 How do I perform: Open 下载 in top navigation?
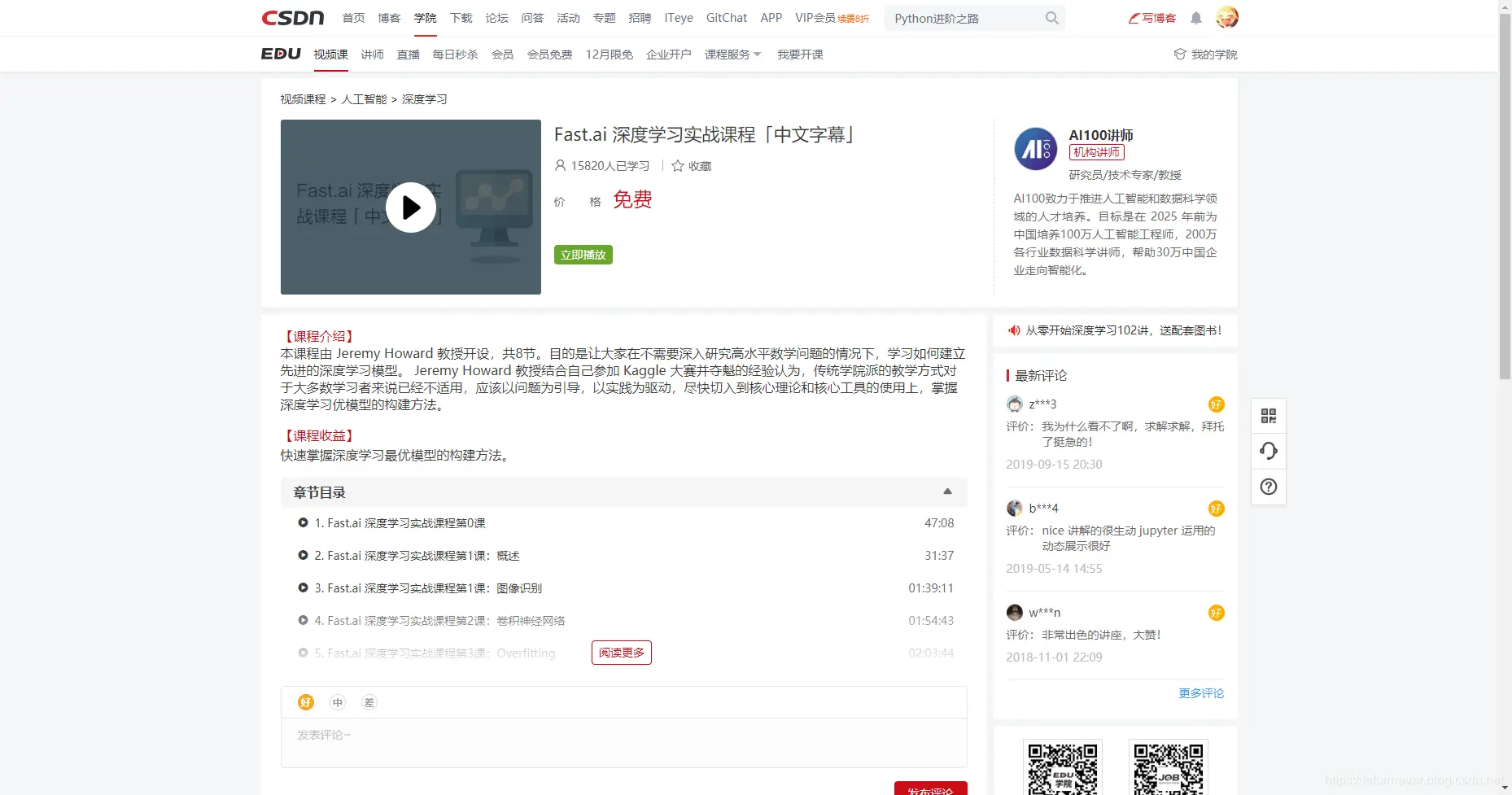tap(461, 18)
